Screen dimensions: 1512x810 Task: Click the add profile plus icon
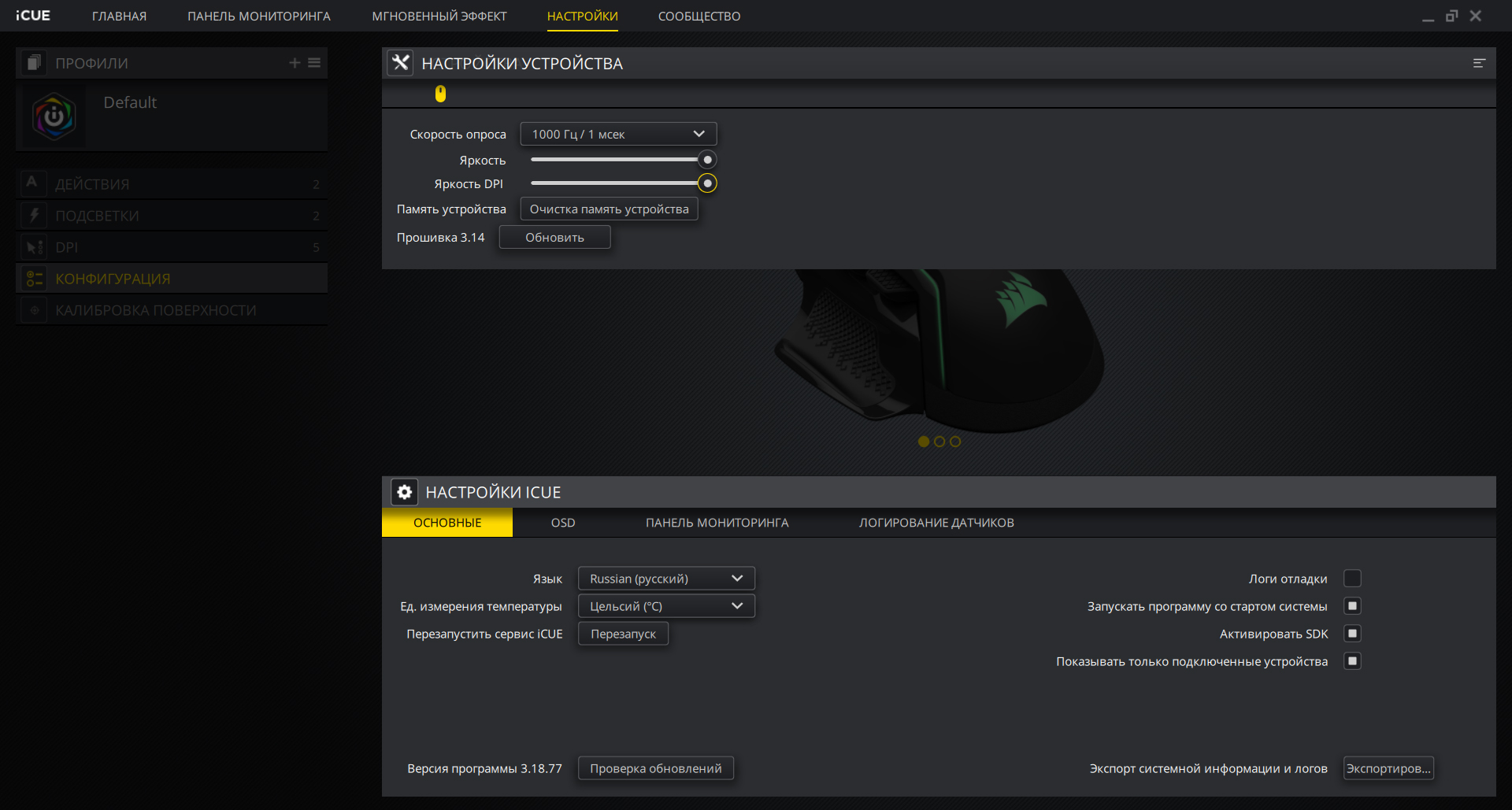pos(295,63)
